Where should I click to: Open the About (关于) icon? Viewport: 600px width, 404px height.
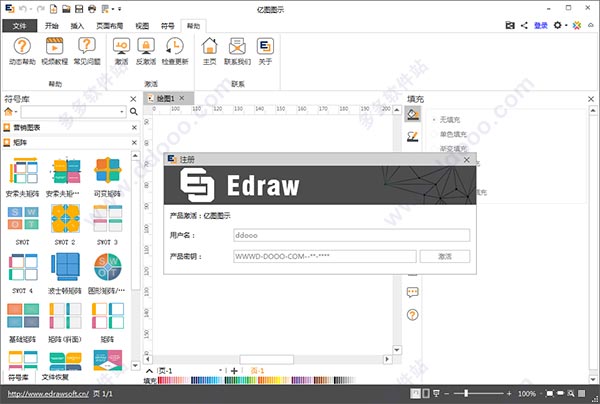(265, 51)
